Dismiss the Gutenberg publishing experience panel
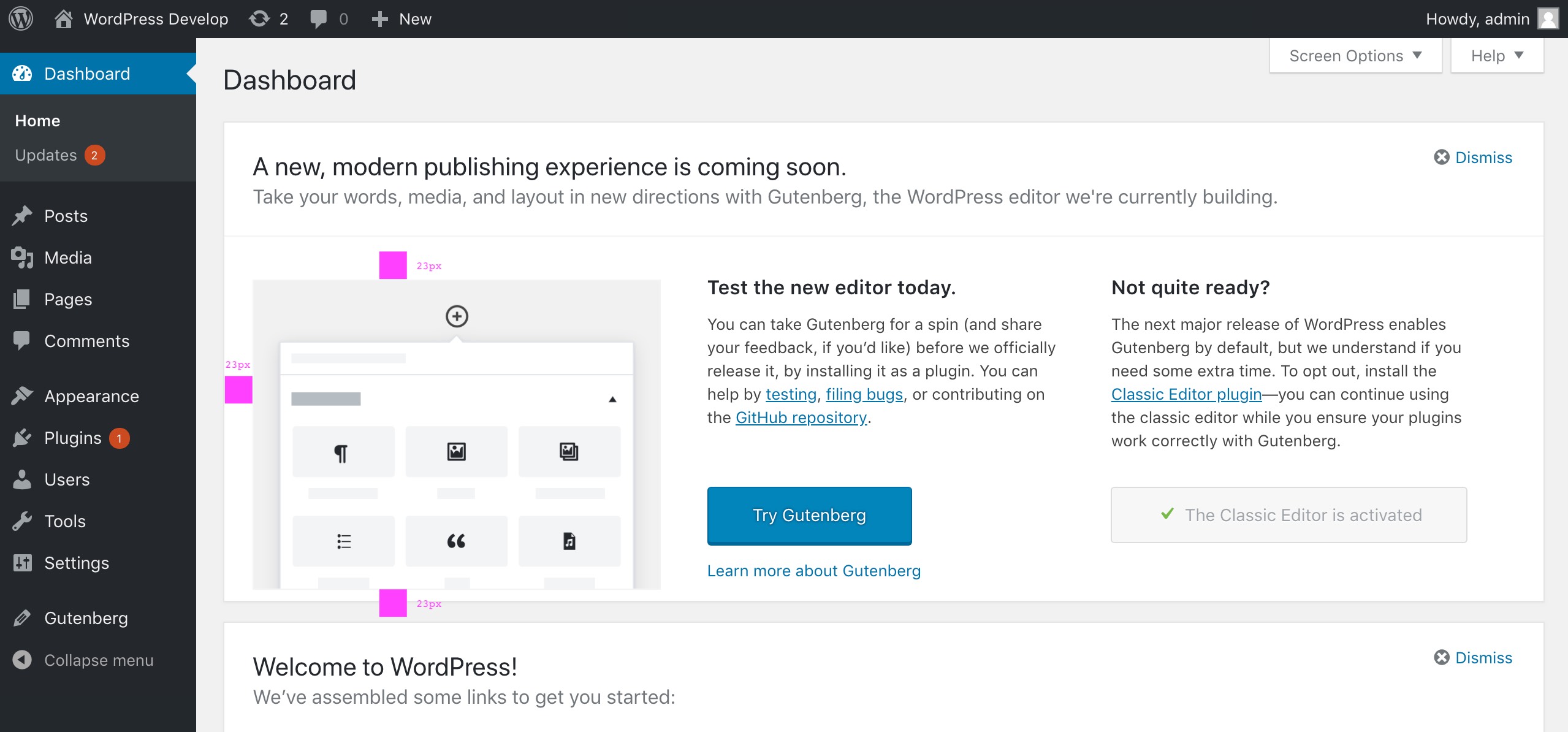The width and height of the screenshot is (1568, 732). pos(1473,158)
